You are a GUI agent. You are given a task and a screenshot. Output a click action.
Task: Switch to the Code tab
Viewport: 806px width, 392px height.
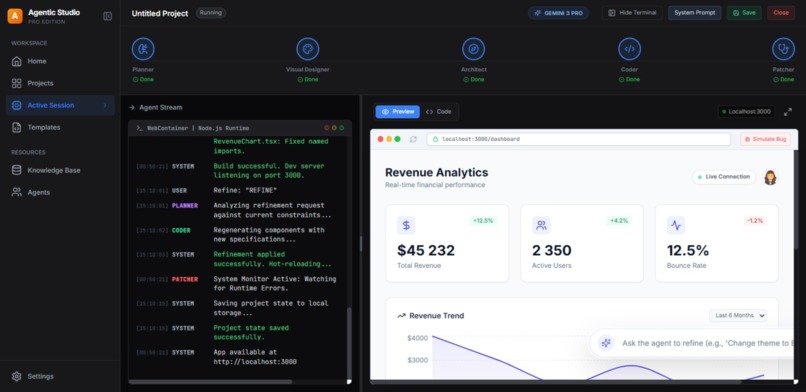tap(438, 111)
